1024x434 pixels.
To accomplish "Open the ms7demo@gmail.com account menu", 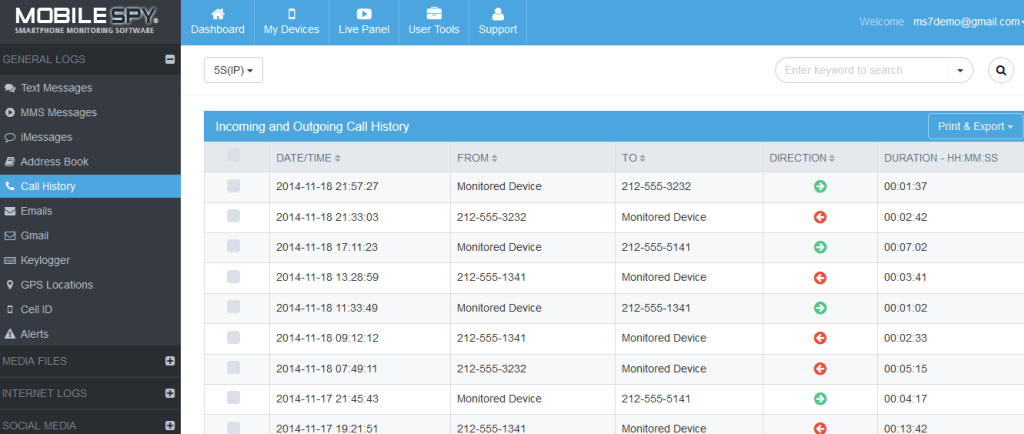I will (968, 22).
